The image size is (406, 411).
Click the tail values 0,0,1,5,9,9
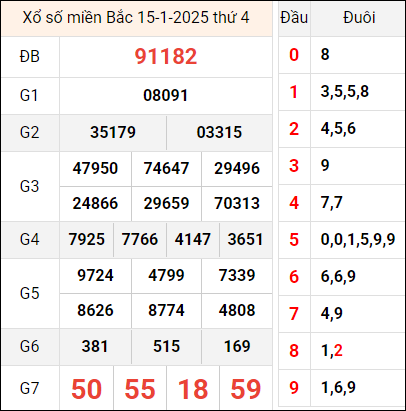[x=358, y=239]
